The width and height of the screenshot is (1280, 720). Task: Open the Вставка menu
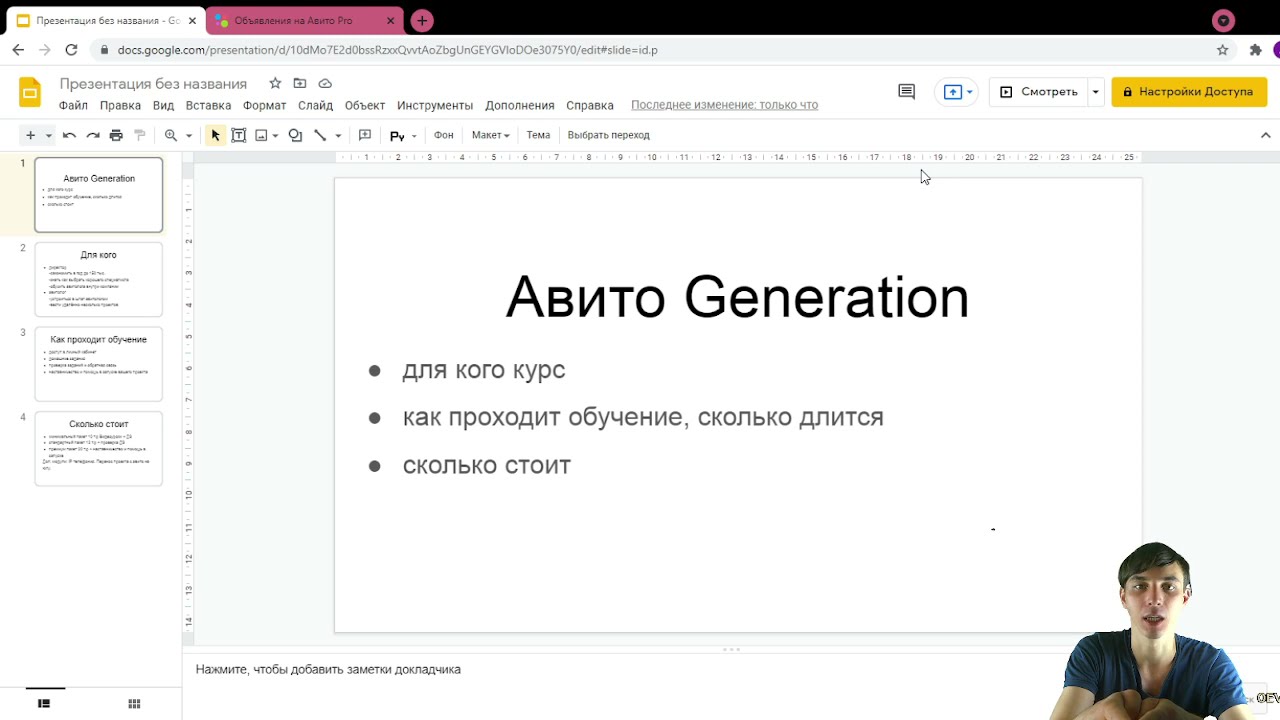click(x=208, y=105)
